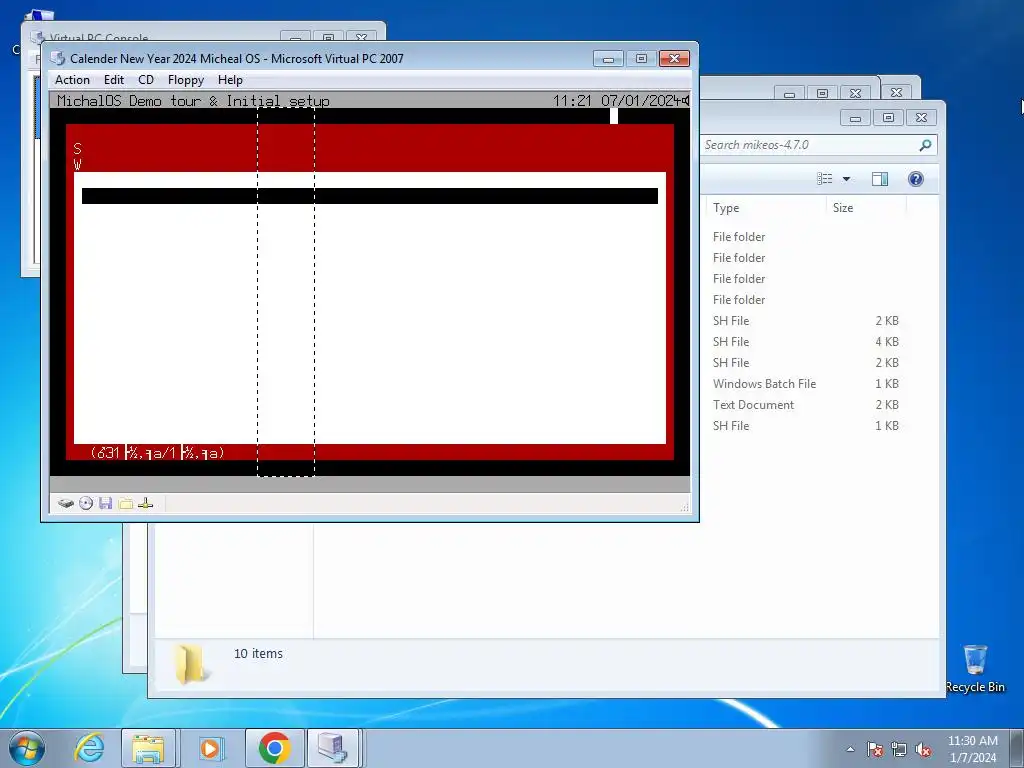Launch Internet Explorer from the taskbar
1024x768 pixels.
(x=88, y=748)
